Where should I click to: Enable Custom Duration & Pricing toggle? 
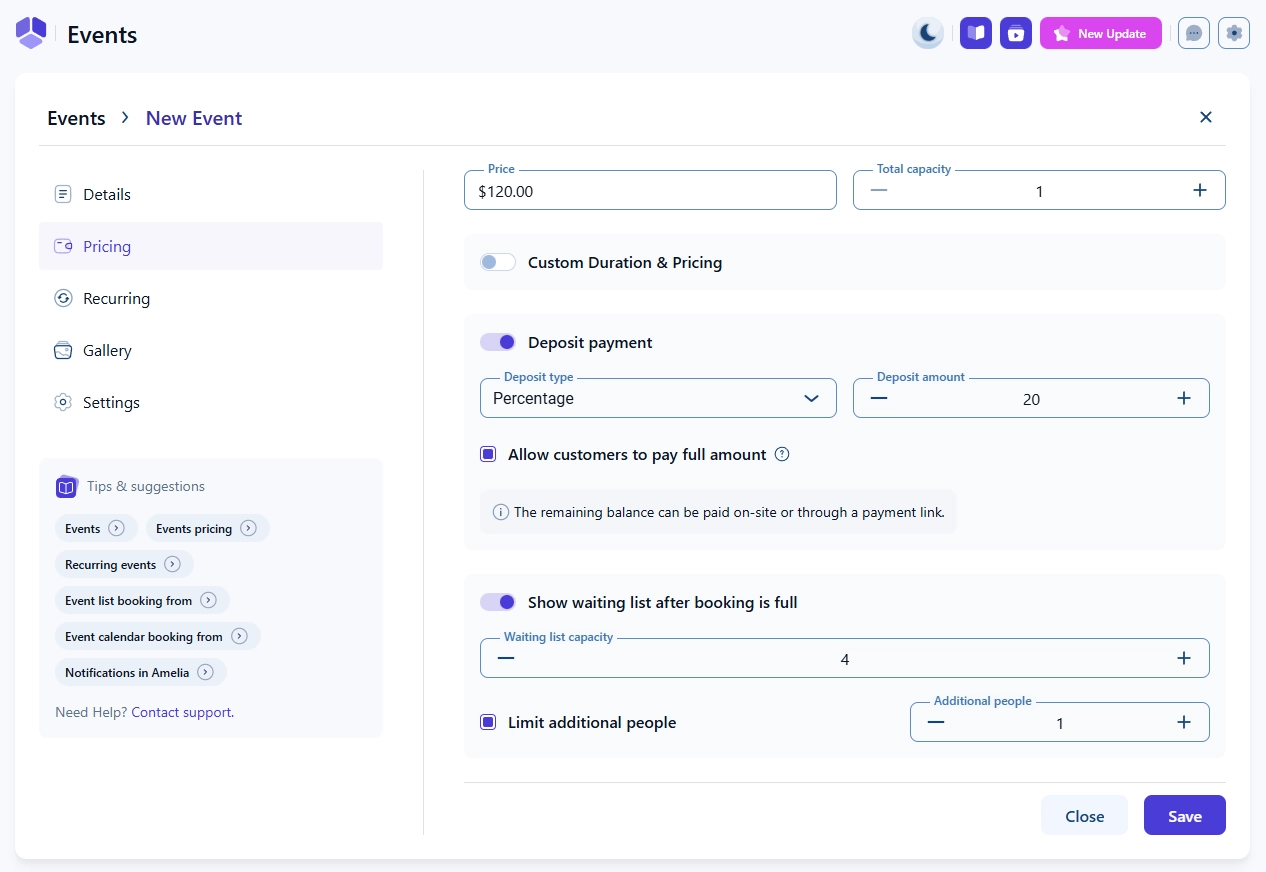pos(497,262)
